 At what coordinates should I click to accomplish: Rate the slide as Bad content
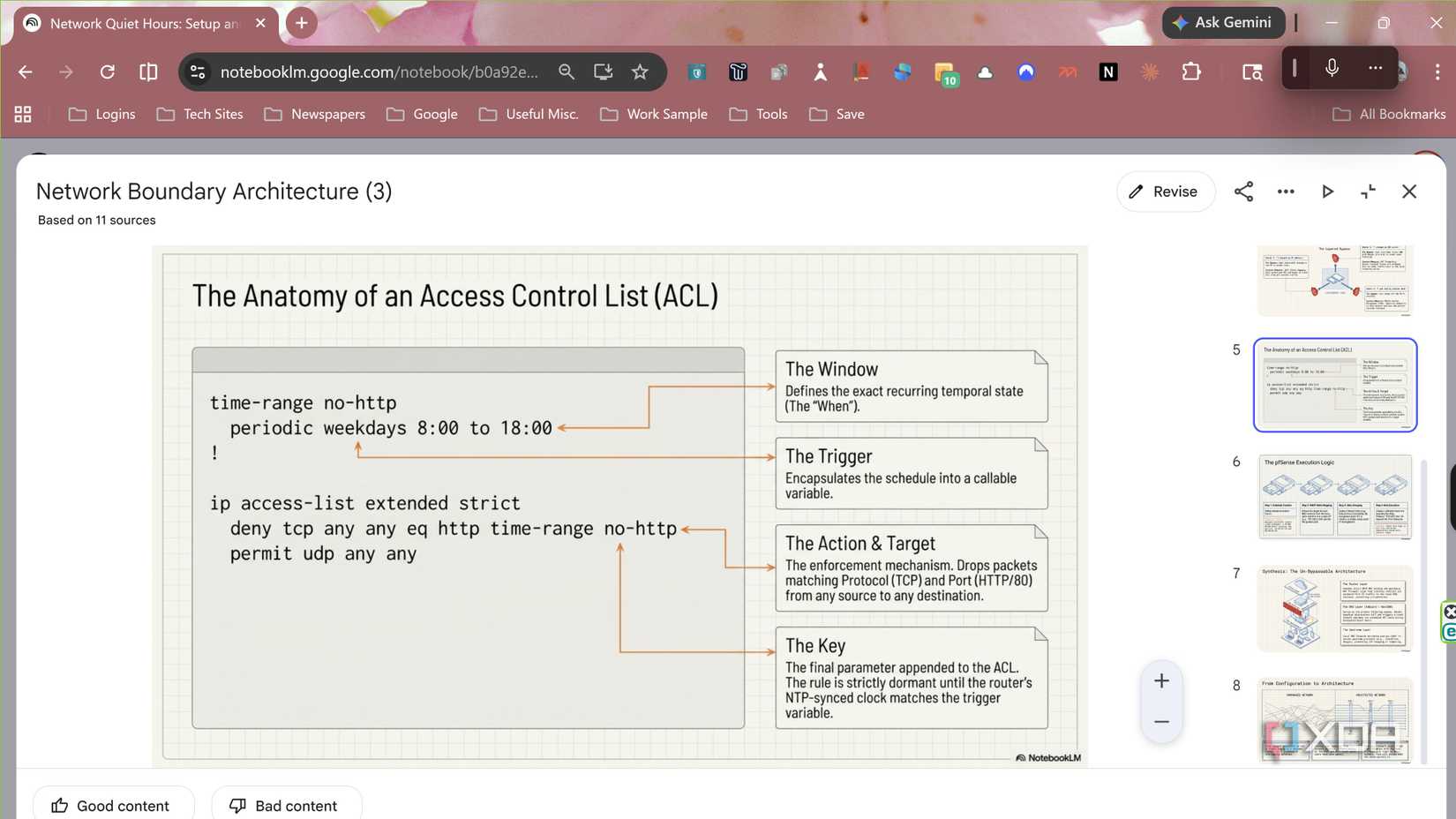[x=286, y=805]
